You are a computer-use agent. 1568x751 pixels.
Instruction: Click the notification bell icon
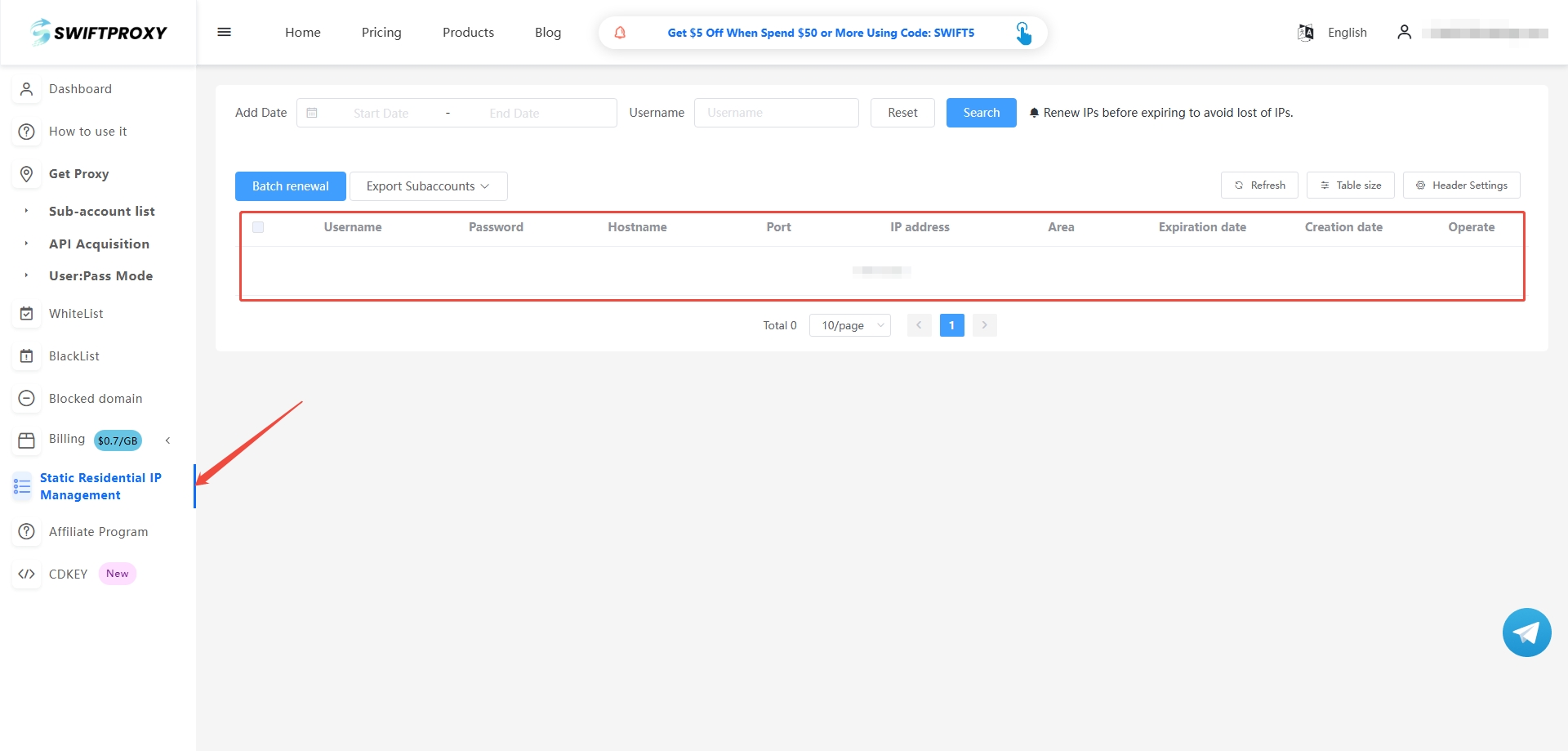(x=620, y=33)
